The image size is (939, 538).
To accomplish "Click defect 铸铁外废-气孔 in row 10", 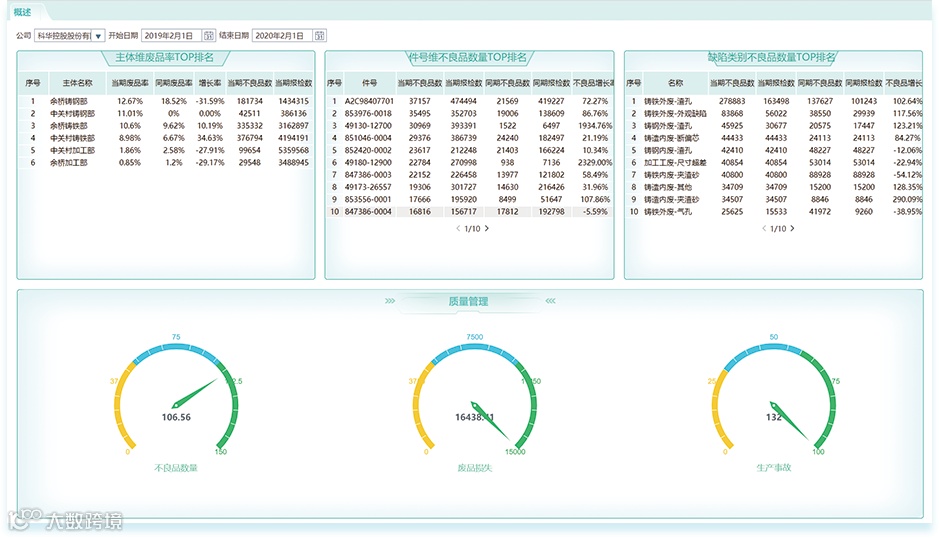I will (668, 211).
